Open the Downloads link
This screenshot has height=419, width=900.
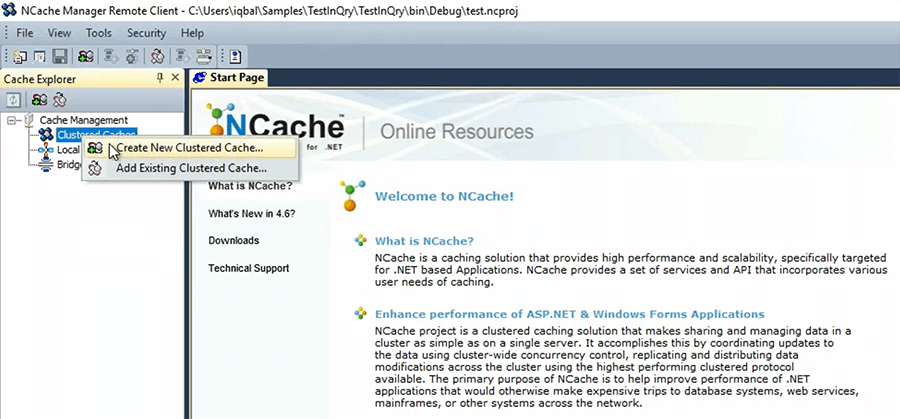234,240
